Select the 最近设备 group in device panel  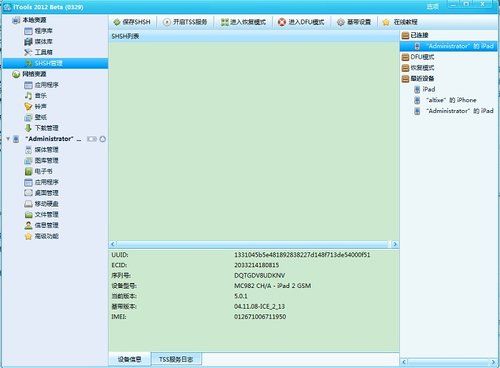[418, 78]
